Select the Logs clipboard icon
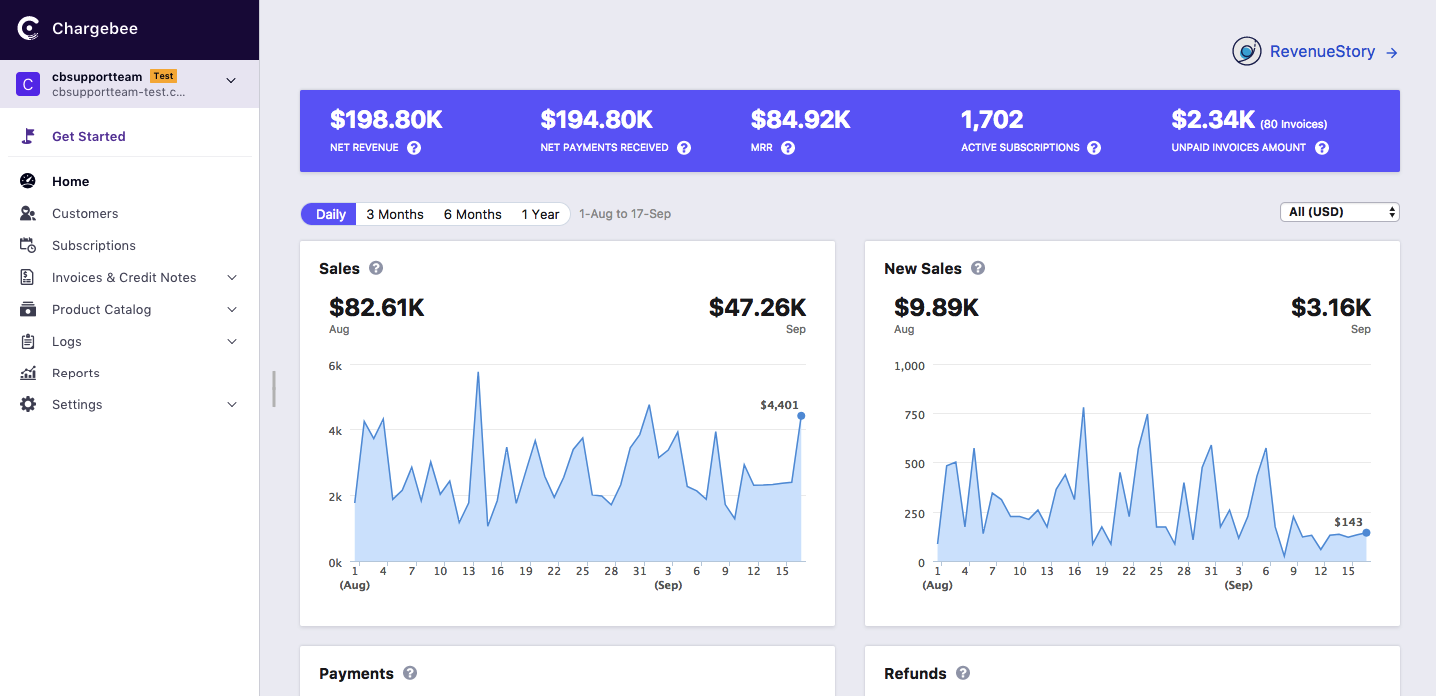 28,341
